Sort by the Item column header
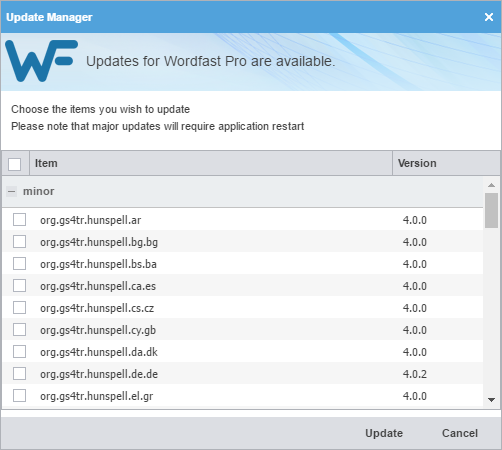 click(x=211, y=163)
